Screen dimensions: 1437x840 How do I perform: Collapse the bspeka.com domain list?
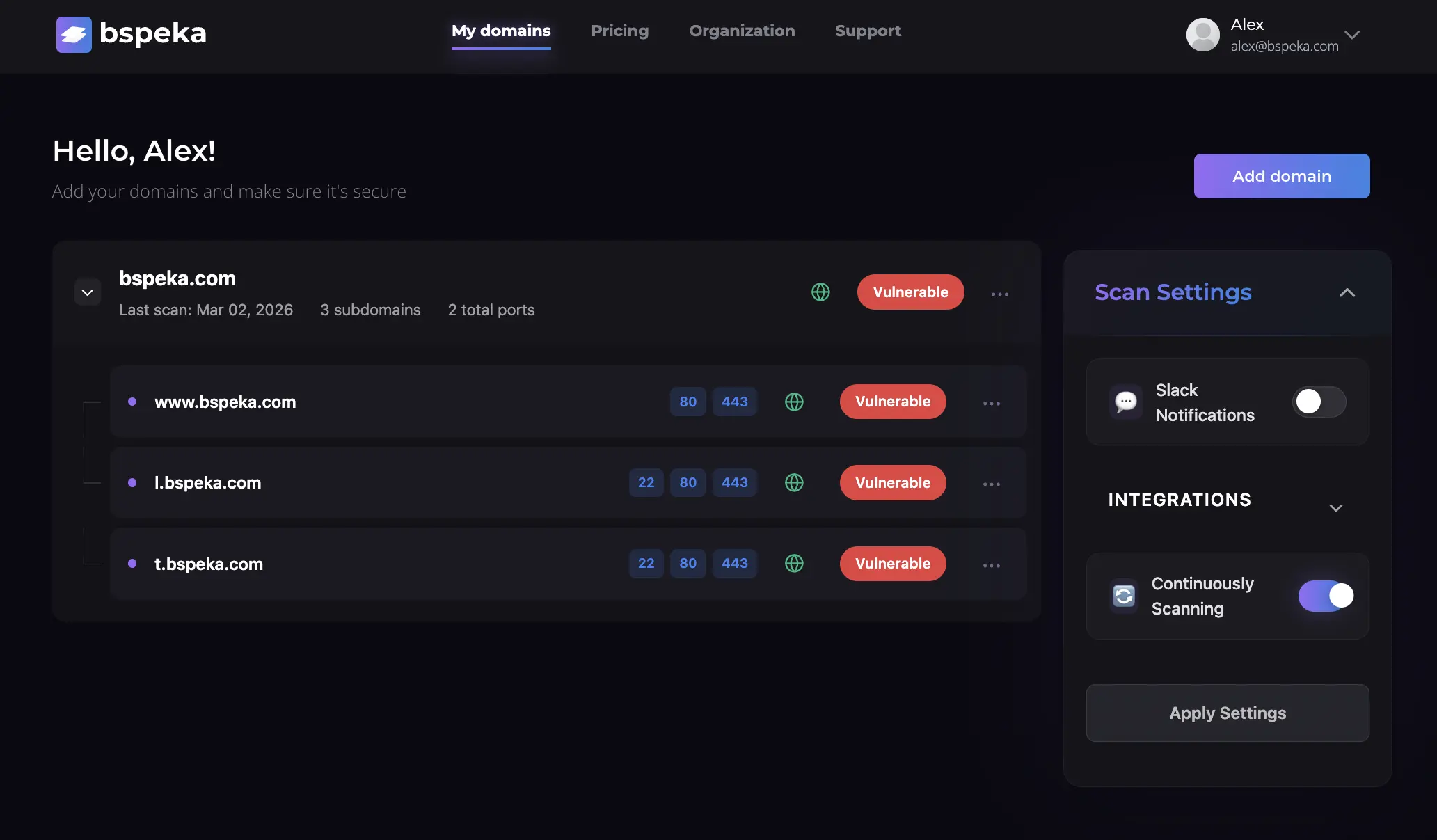pos(87,292)
